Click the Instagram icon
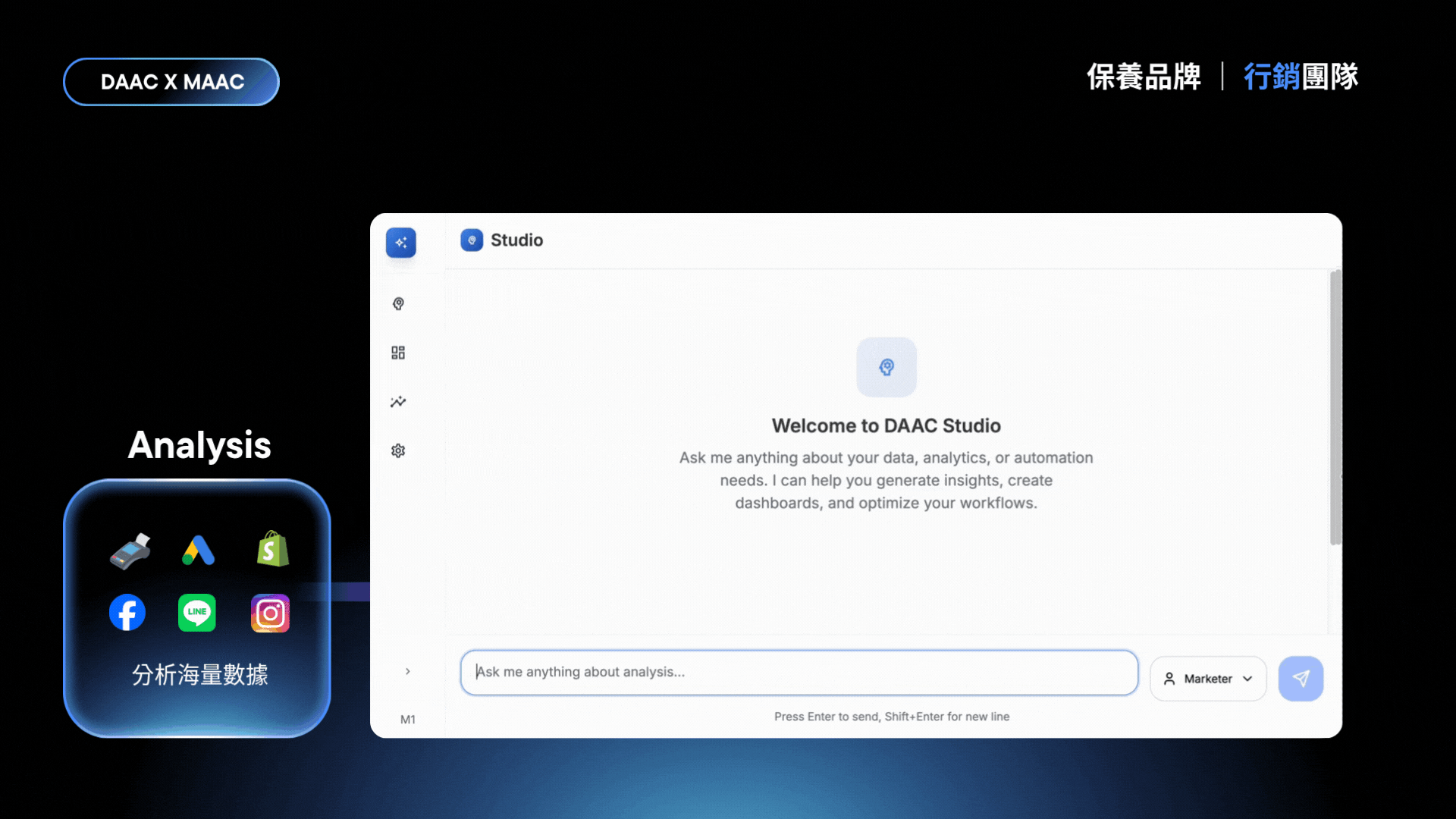The image size is (1456, 819). coord(270,613)
